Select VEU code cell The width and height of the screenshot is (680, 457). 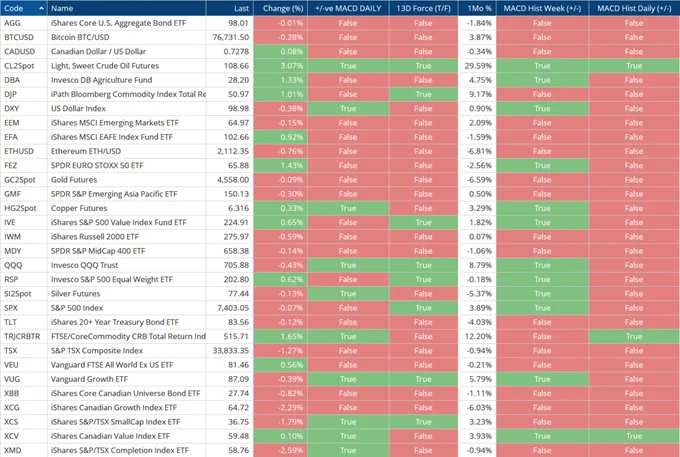[x=24, y=365]
